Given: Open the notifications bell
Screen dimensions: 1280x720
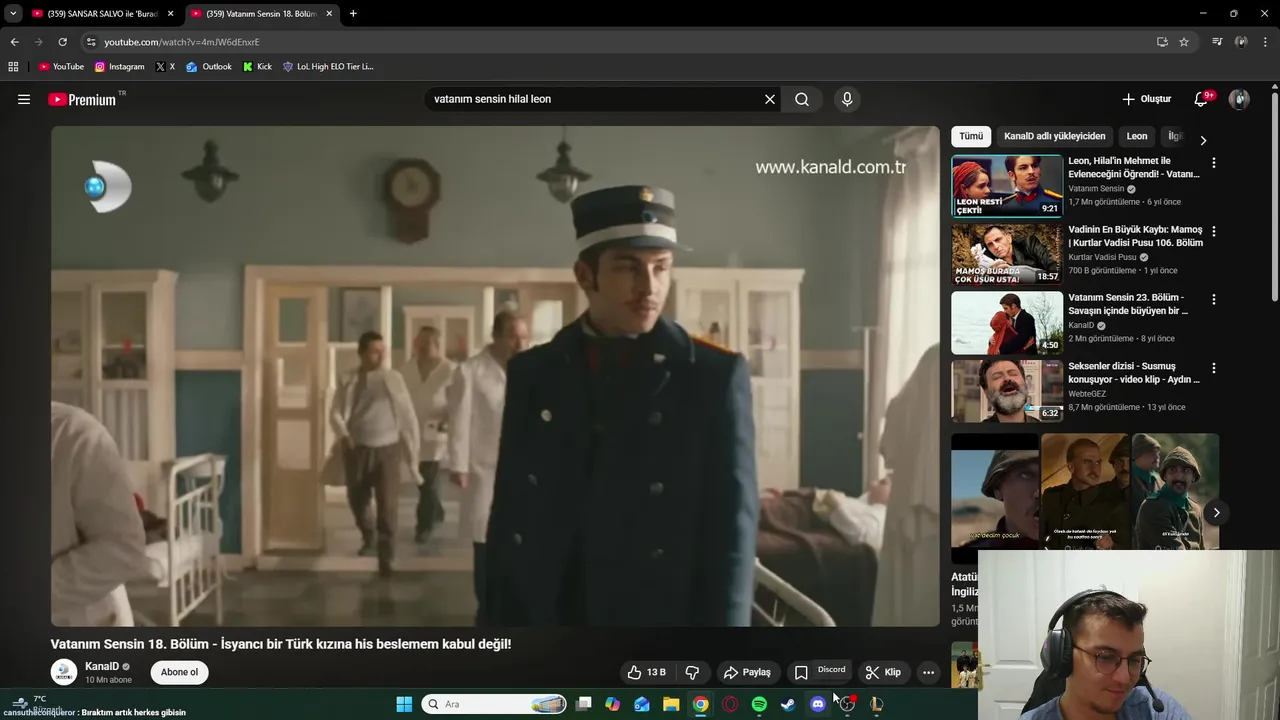Looking at the screenshot, I should 1201,99.
